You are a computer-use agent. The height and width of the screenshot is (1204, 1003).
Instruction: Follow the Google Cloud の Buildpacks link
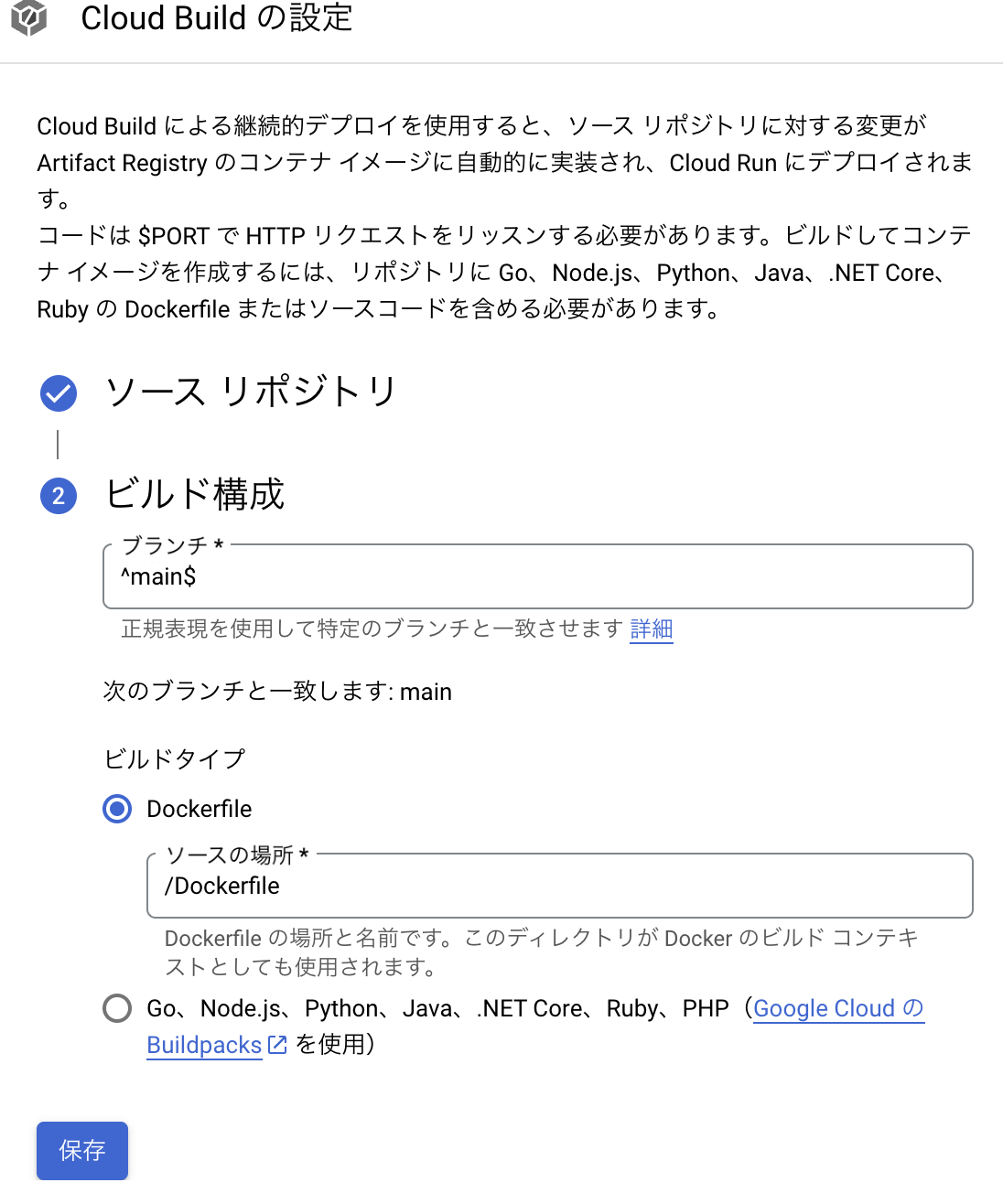click(837, 1008)
